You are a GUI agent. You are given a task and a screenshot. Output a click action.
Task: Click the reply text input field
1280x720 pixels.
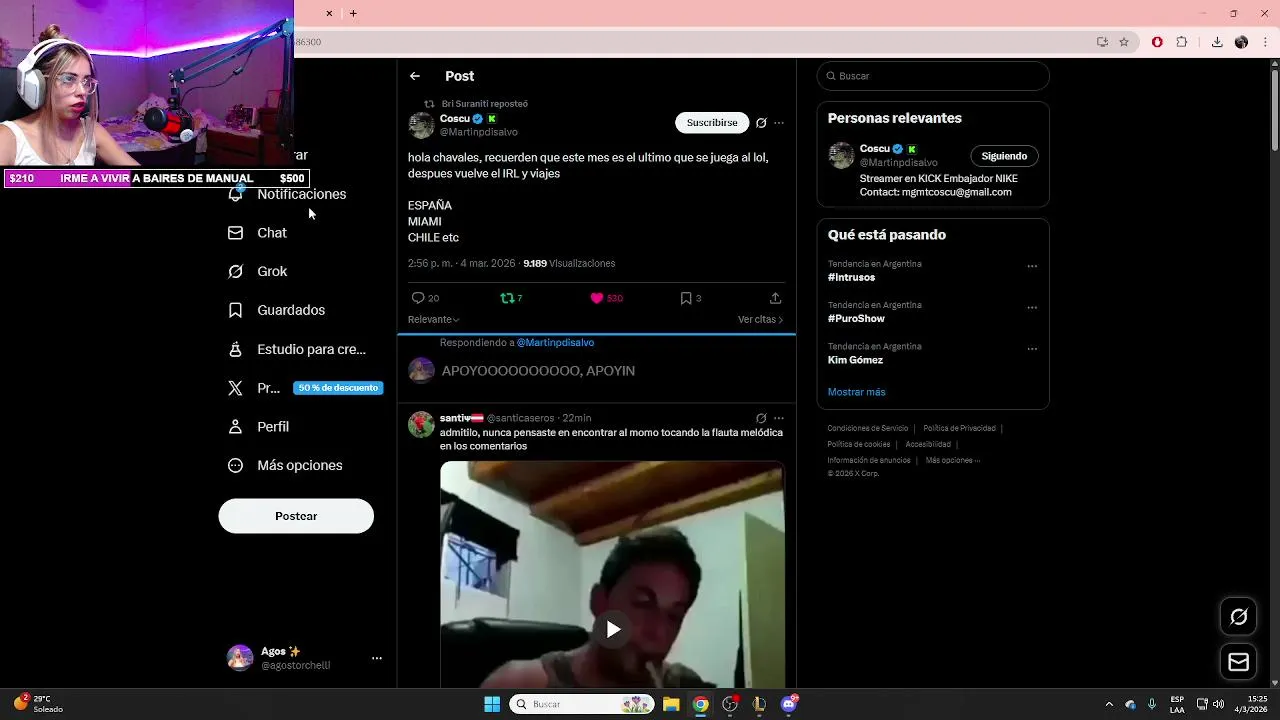[538, 370]
